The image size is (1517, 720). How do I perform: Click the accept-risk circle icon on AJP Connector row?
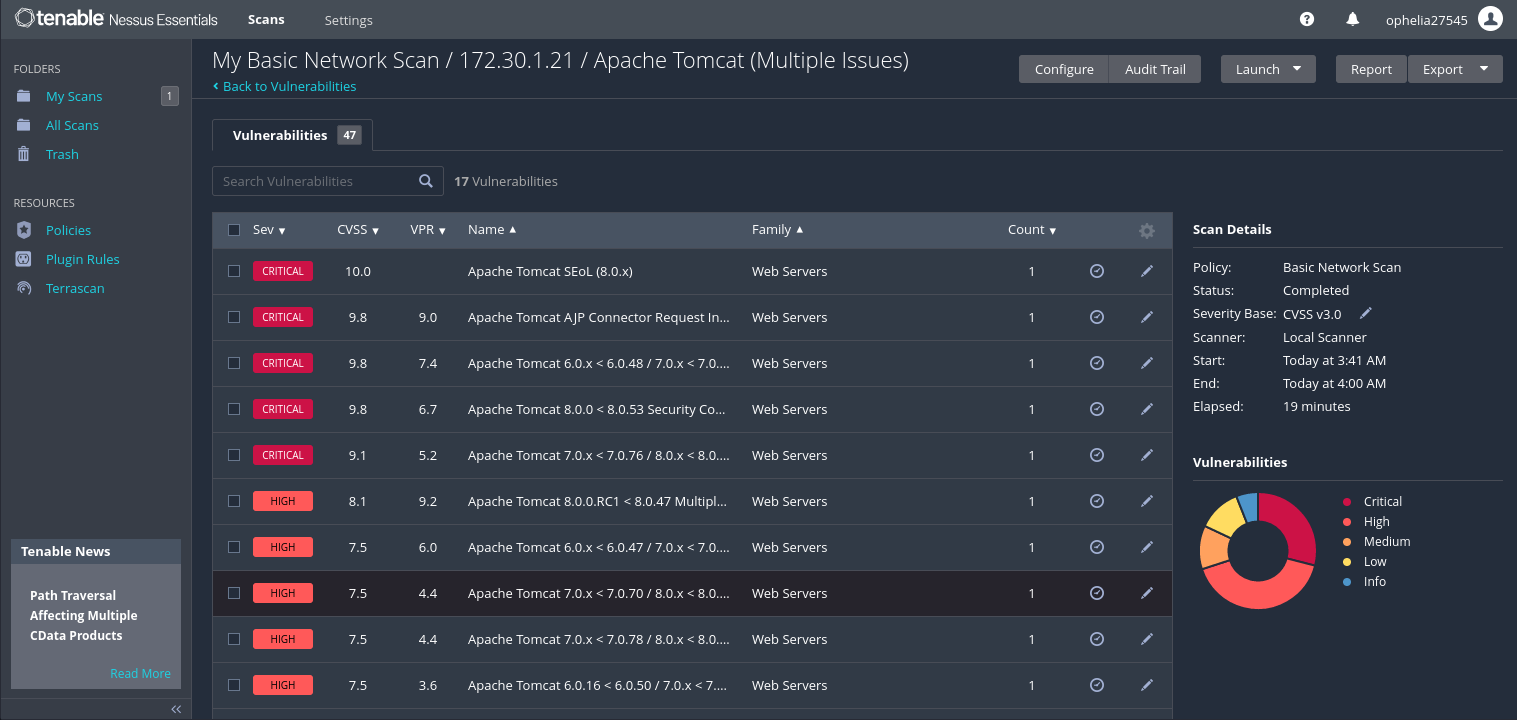1097,317
